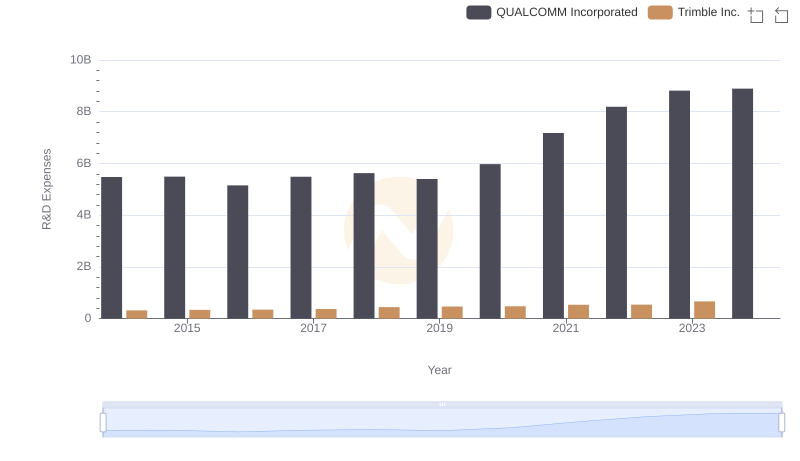Click the QUALCOMM bar for 2019

click(427, 248)
